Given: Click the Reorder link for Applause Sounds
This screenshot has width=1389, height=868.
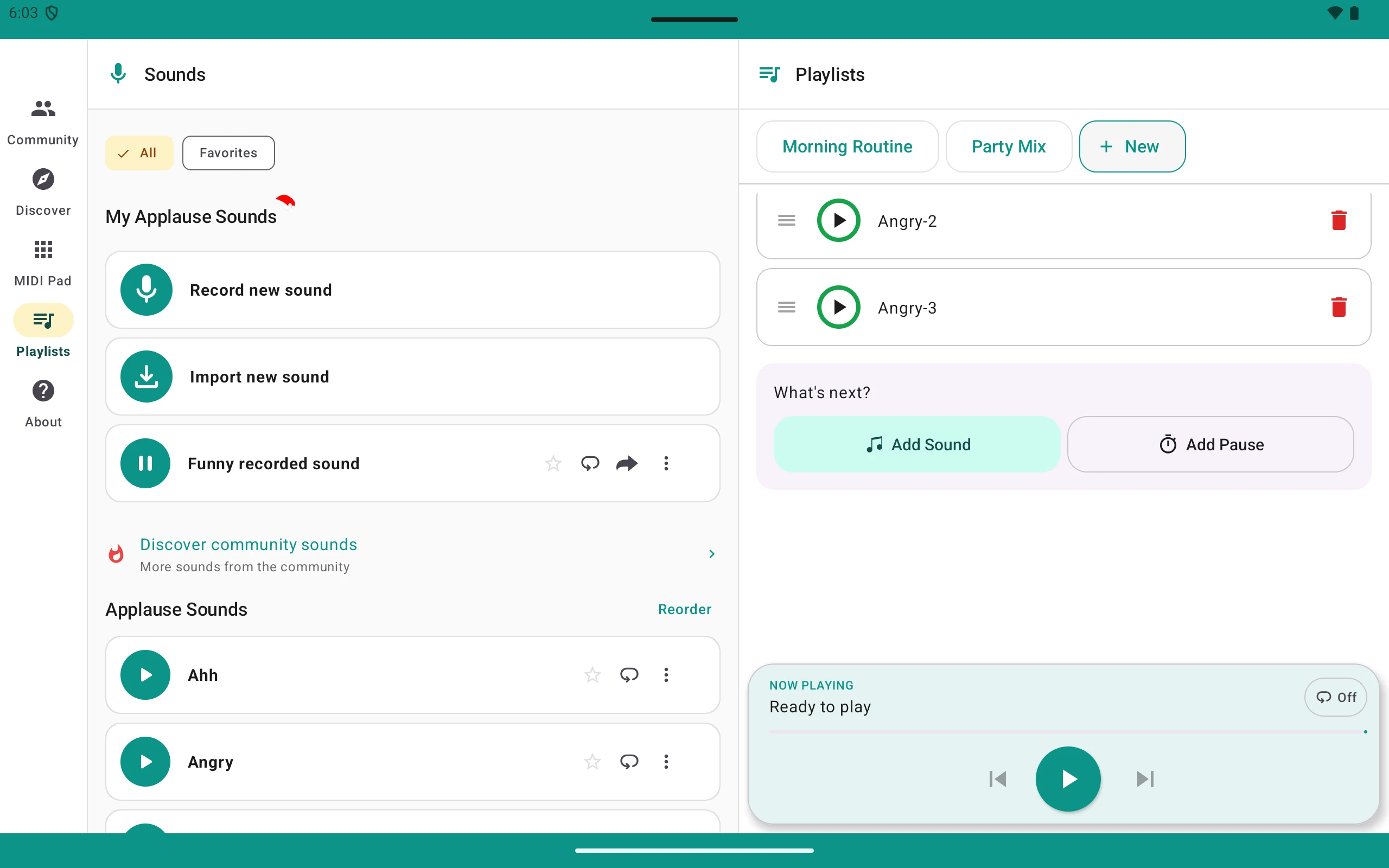Looking at the screenshot, I should (x=684, y=609).
